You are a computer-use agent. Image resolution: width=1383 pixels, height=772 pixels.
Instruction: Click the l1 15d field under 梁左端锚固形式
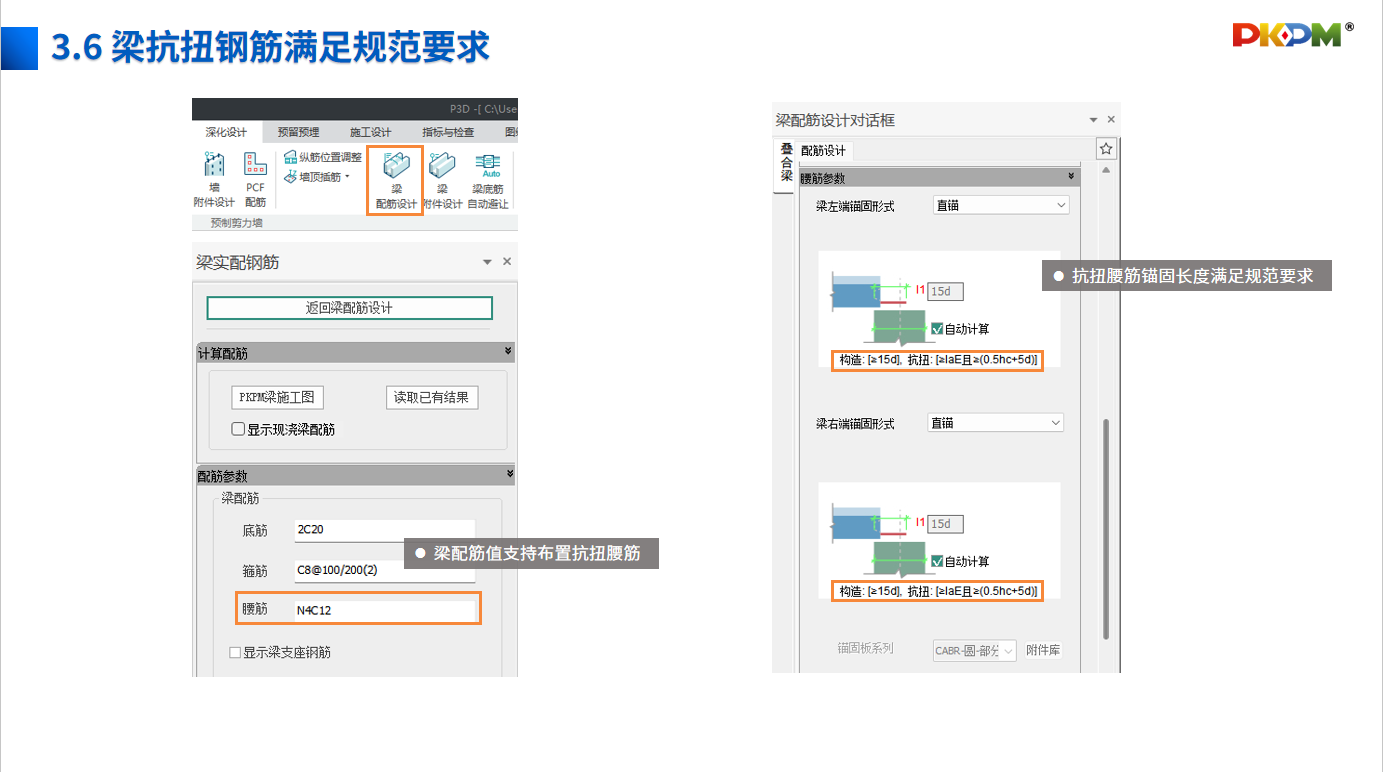(945, 291)
